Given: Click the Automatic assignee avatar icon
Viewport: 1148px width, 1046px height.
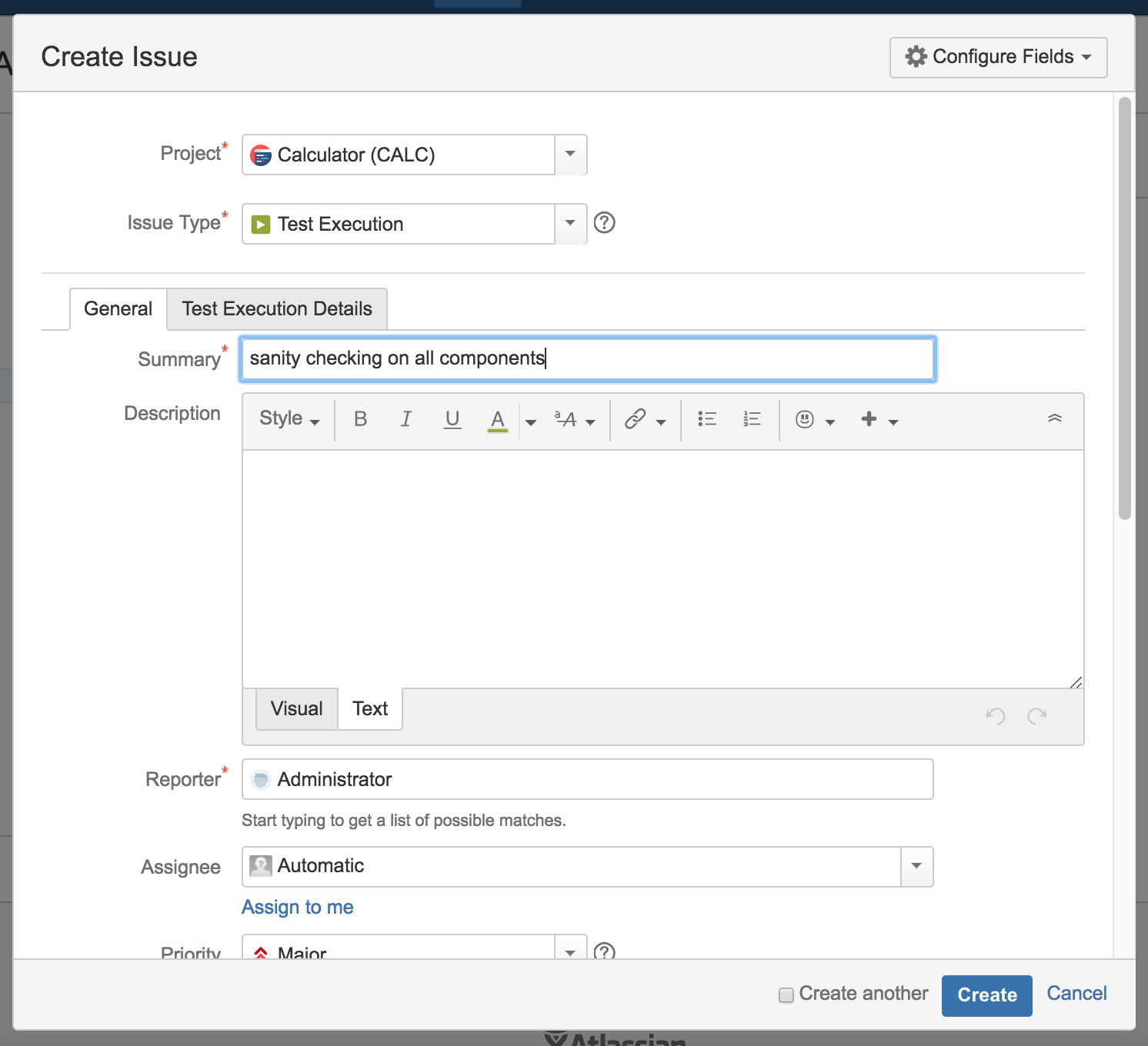Looking at the screenshot, I should pyautogui.click(x=261, y=866).
